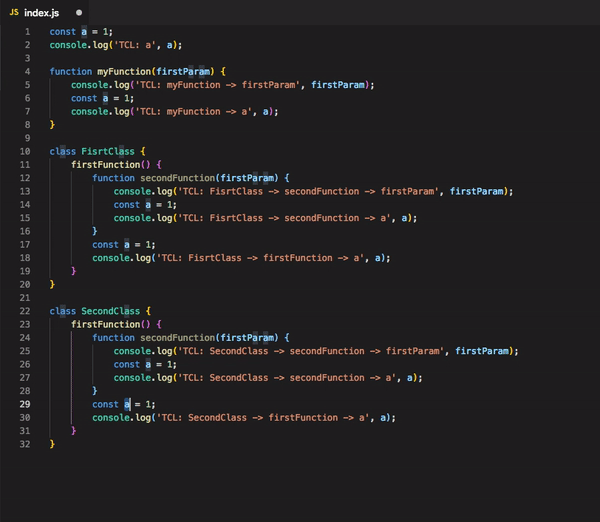This screenshot has width=600, height=522.
Task: Click 'secondFunction' declaration on line 24
Action: pos(178,338)
